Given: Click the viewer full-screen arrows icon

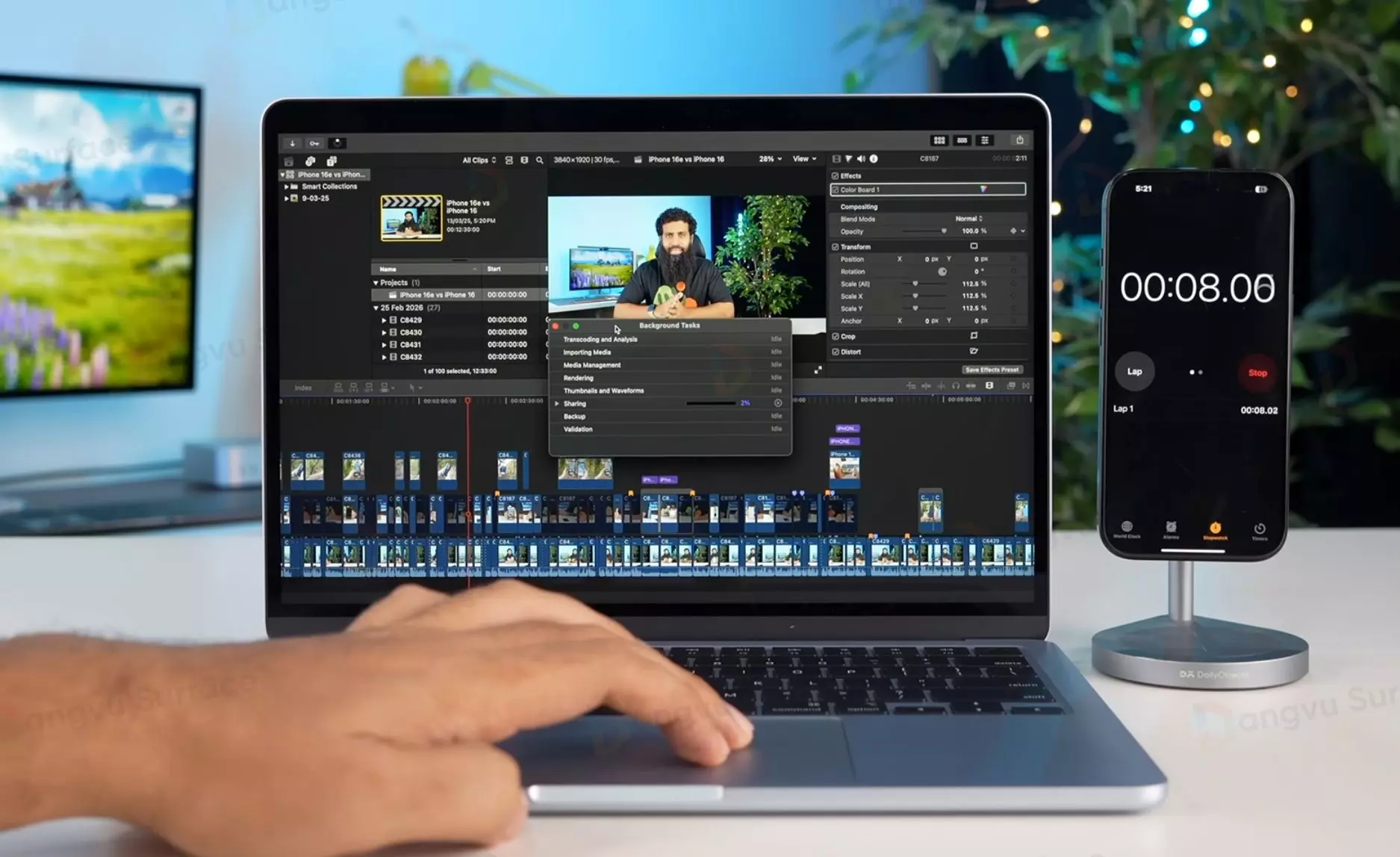Looking at the screenshot, I should [x=818, y=370].
